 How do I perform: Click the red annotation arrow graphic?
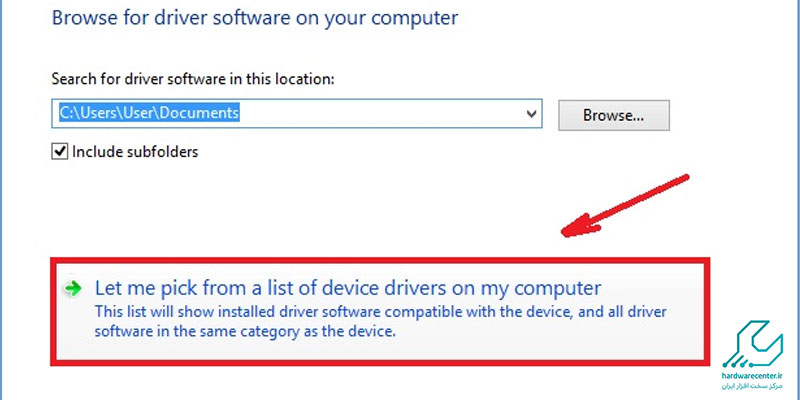pos(625,206)
